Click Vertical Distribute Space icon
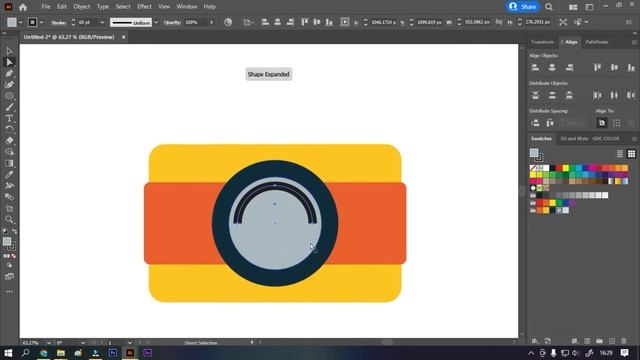 coord(535,123)
